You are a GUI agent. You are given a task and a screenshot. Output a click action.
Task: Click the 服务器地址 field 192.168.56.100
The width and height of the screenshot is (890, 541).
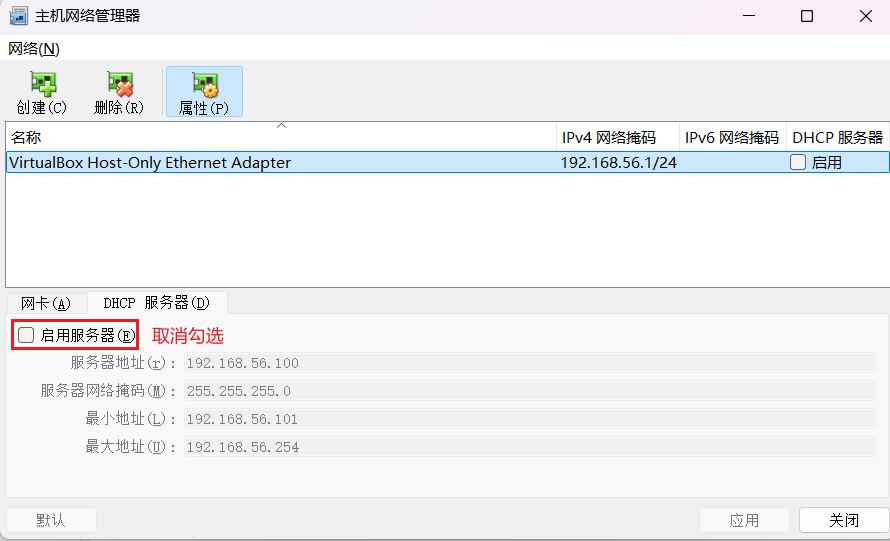(530, 363)
